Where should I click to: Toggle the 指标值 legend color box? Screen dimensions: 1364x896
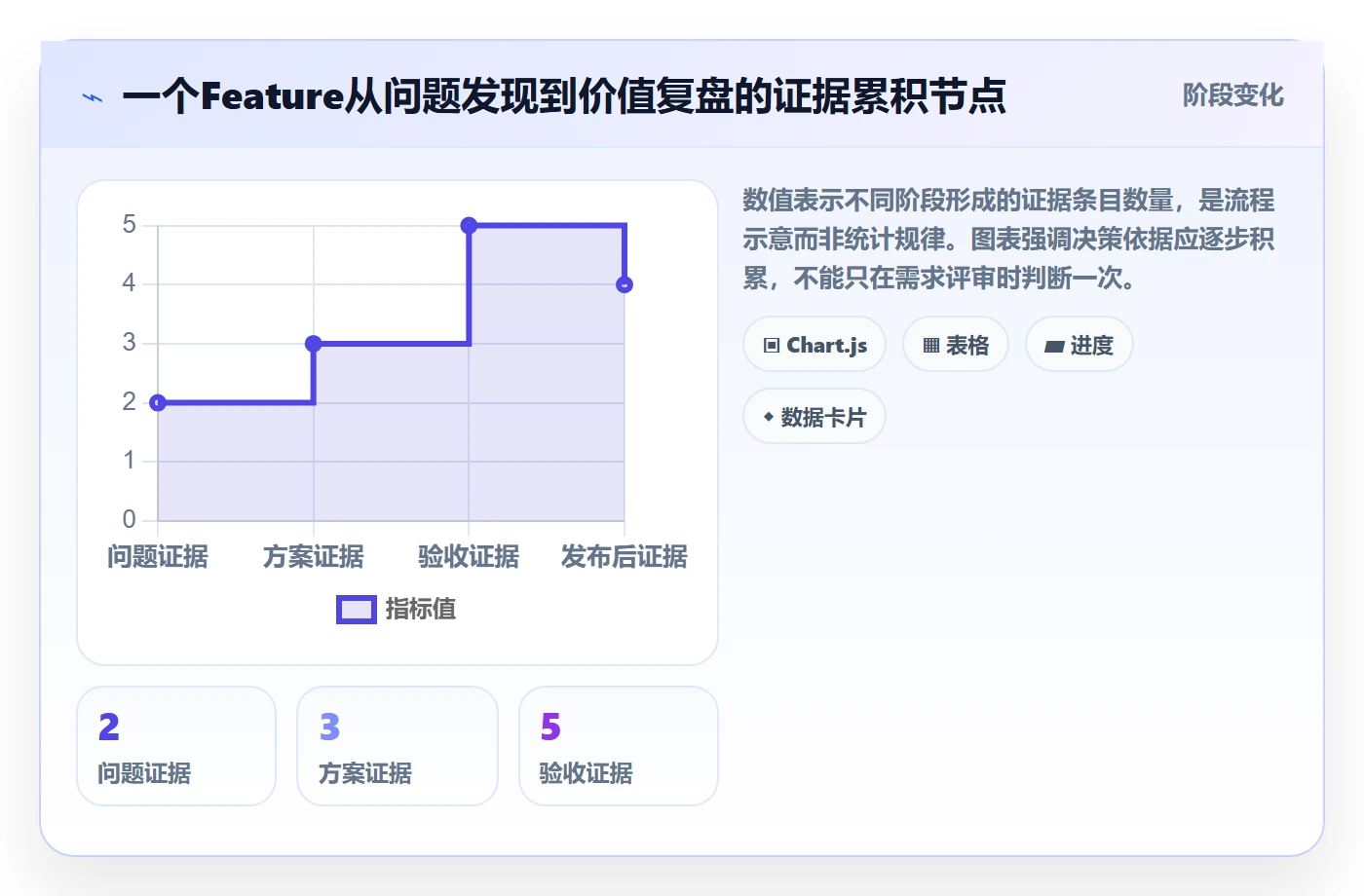pyautogui.click(x=357, y=610)
